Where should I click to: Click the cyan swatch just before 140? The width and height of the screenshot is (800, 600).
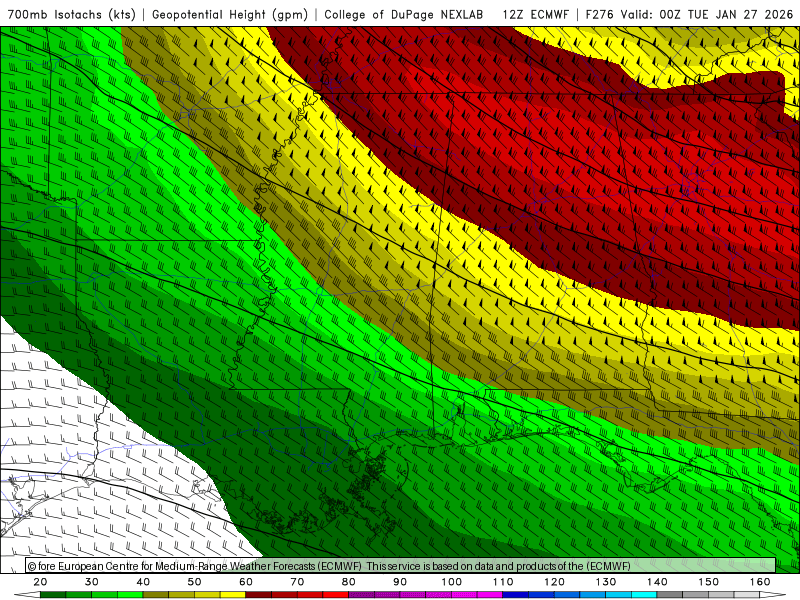coord(643,595)
